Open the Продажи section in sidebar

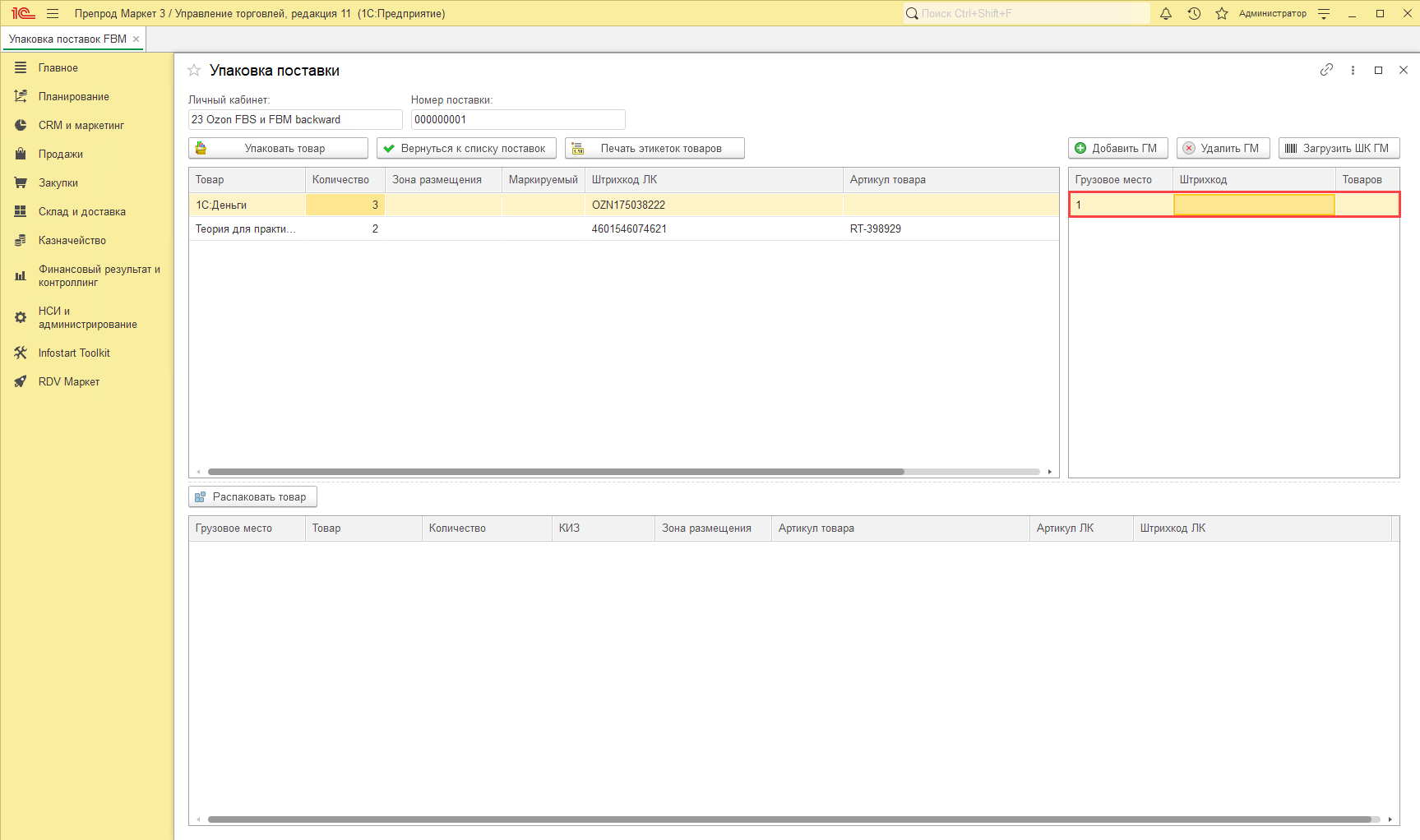(60, 154)
